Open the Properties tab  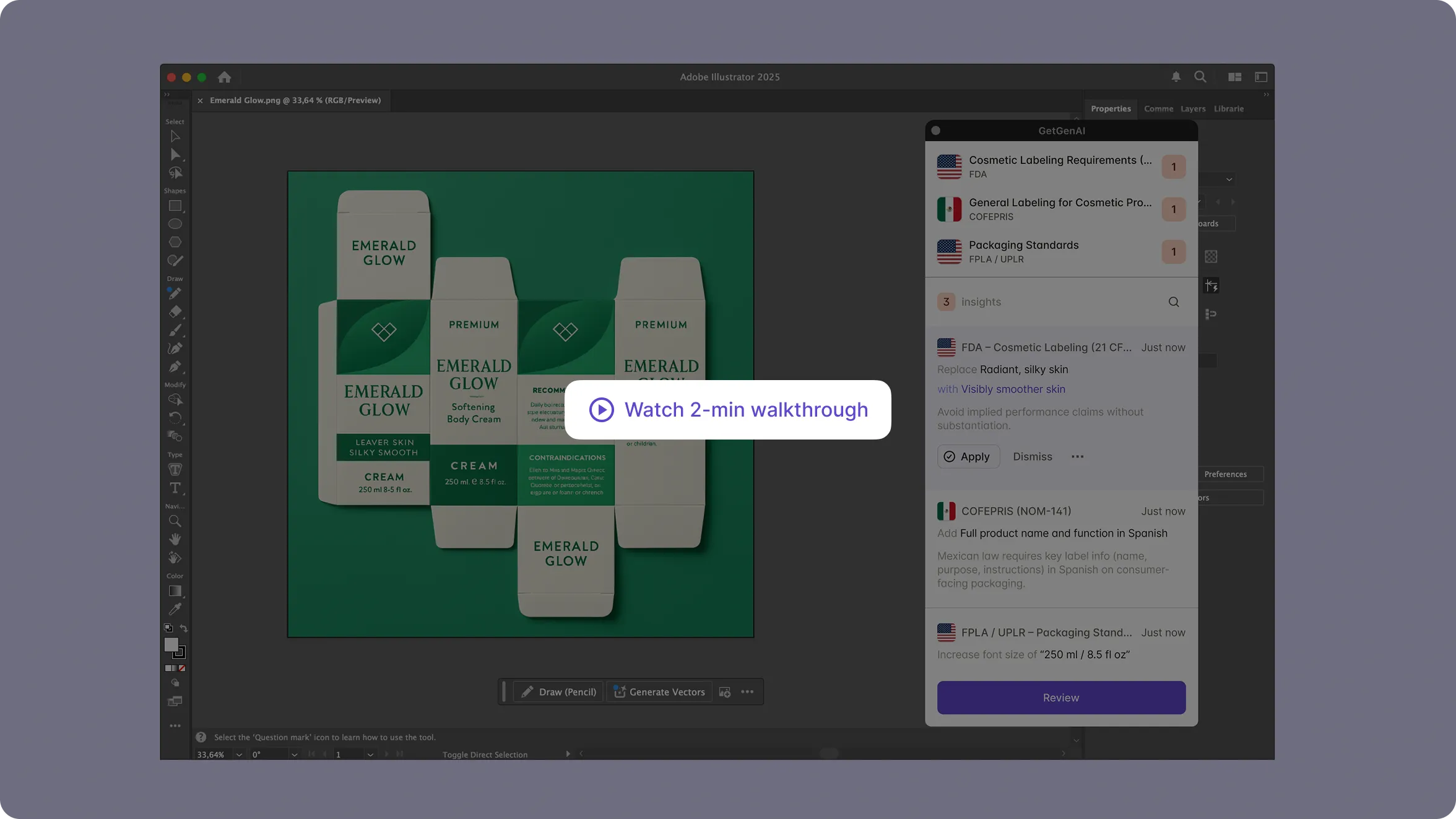click(1110, 109)
